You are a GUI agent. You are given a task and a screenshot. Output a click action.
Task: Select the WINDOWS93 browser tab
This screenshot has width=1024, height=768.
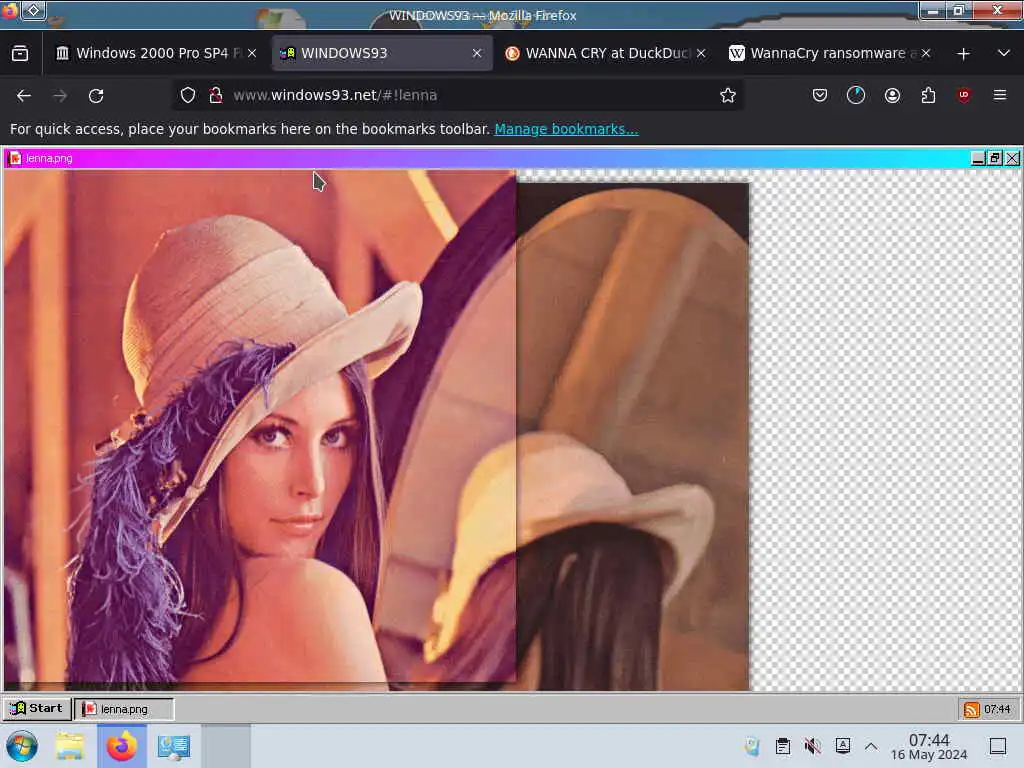click(382, 53)
